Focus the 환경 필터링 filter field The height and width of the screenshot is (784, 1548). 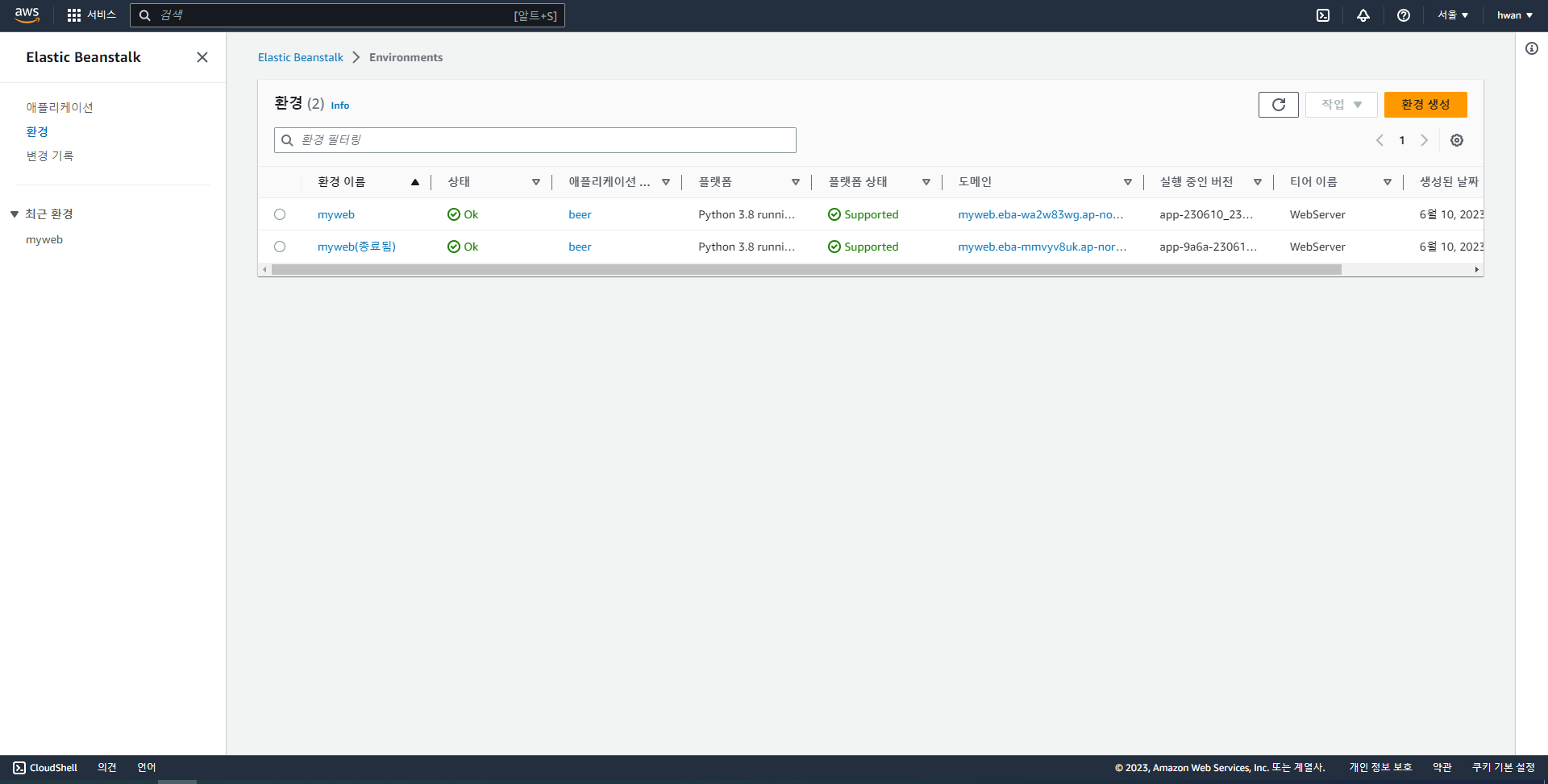click(535, 140)
